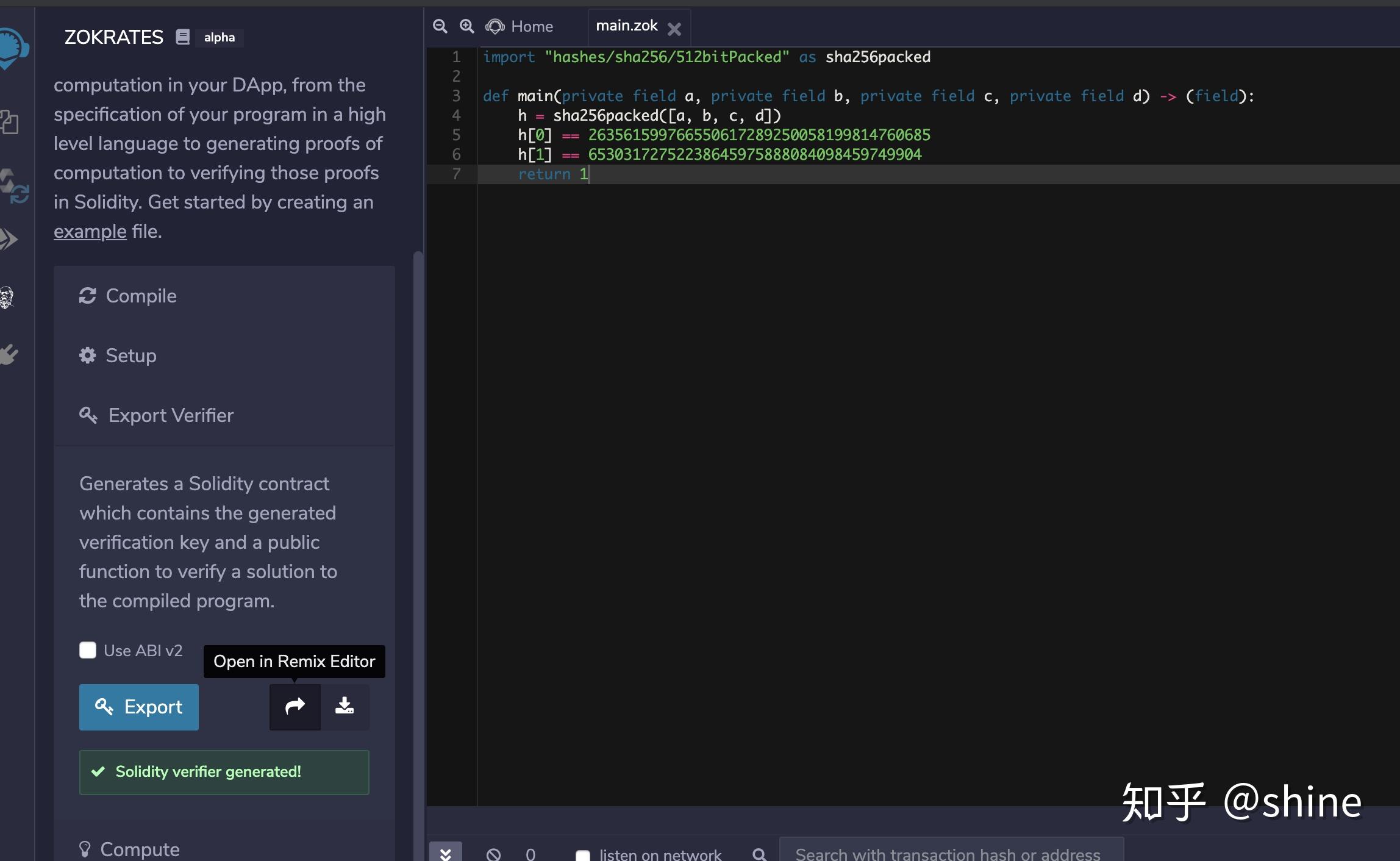Place cursor at return 1 line

[553, 174]
